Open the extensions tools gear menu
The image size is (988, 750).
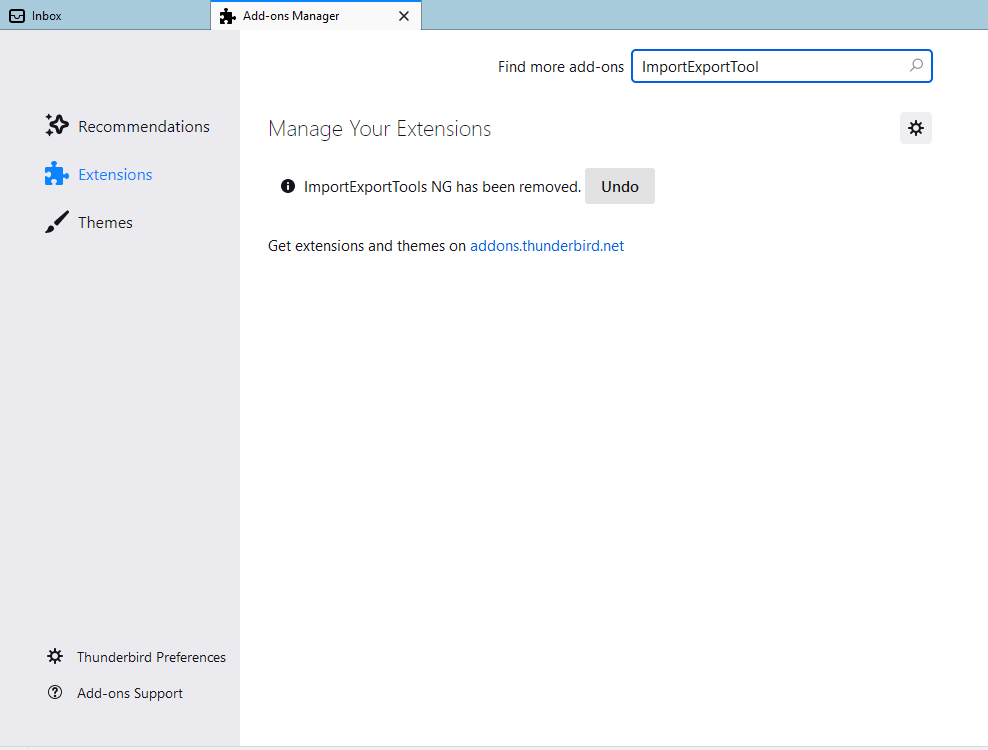pyautogui.click(x=916, y=129)
